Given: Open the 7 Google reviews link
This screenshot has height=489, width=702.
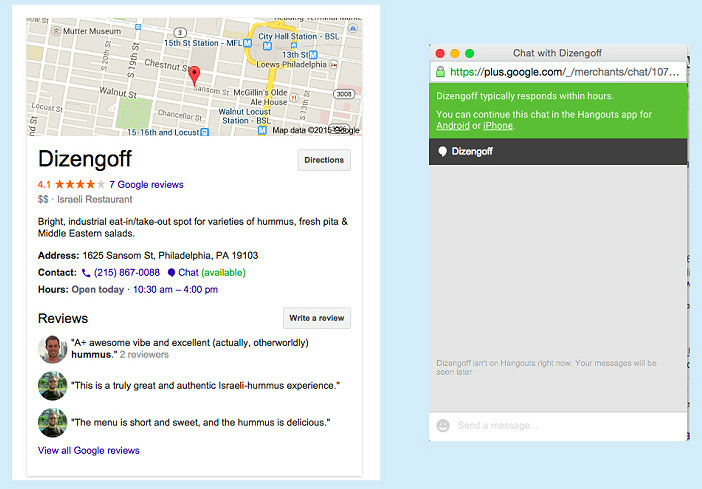Looking at the screenshot, I should [x=146, y=185].
